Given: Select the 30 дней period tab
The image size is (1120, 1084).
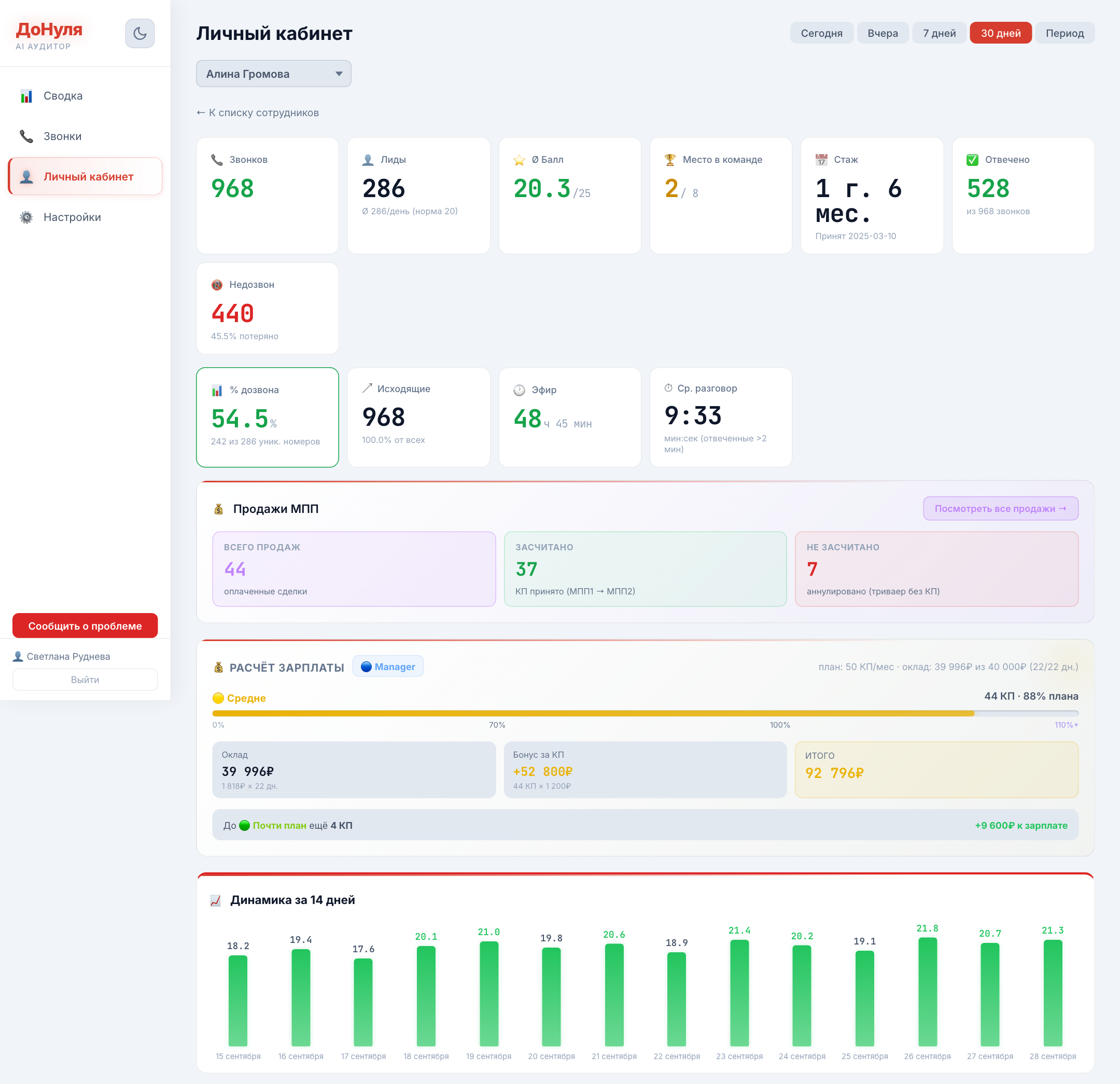Looking at the screenshot, I should tap(1001, 33).
